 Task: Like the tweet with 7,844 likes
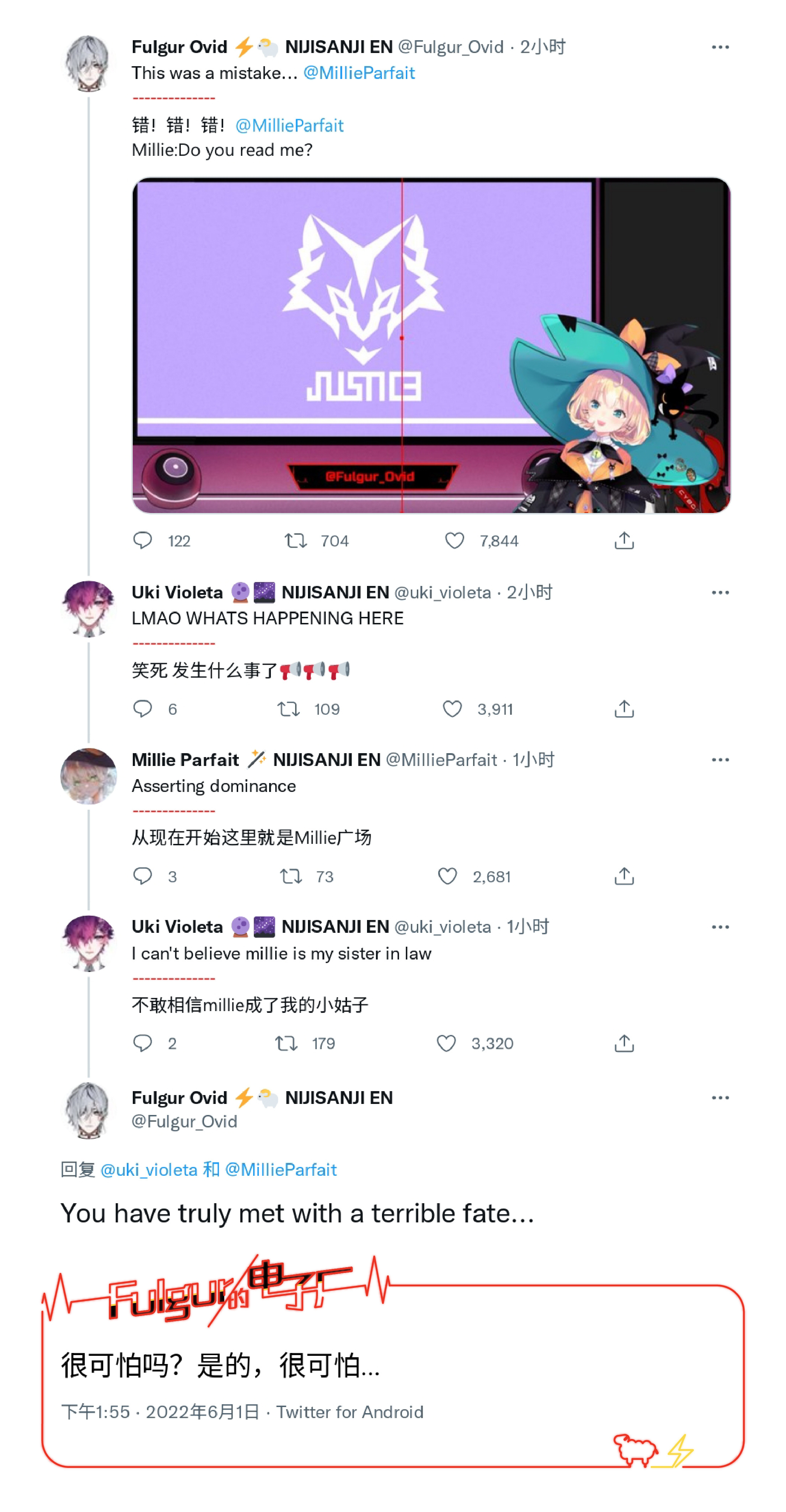click(454, 540)
